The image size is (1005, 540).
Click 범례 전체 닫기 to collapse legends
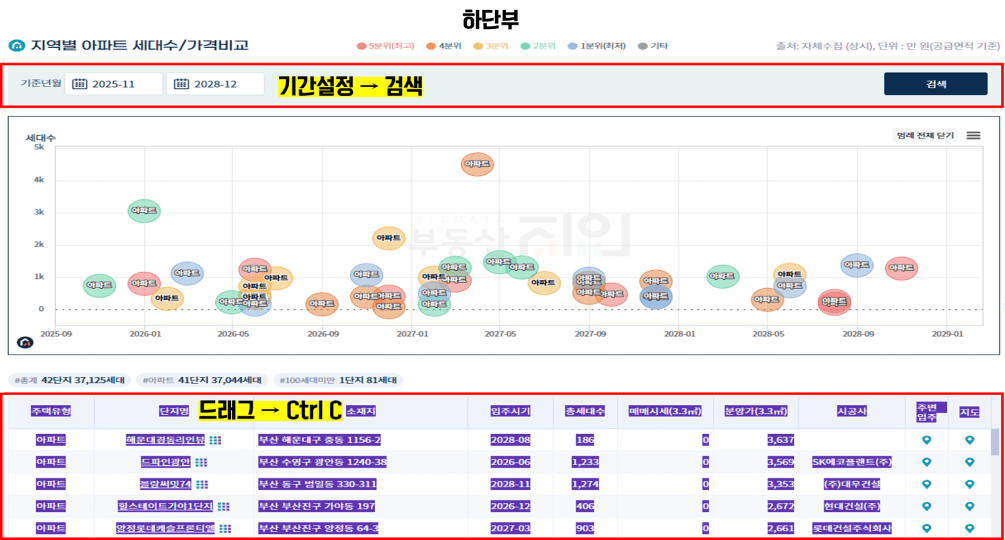(x=925, y=135)
